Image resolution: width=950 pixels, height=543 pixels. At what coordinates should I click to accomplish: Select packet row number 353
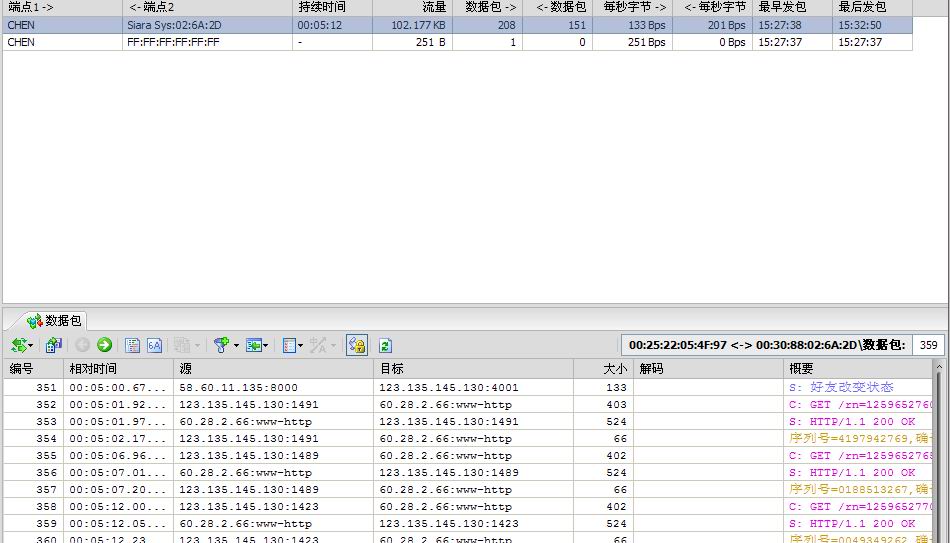(300, 422)
